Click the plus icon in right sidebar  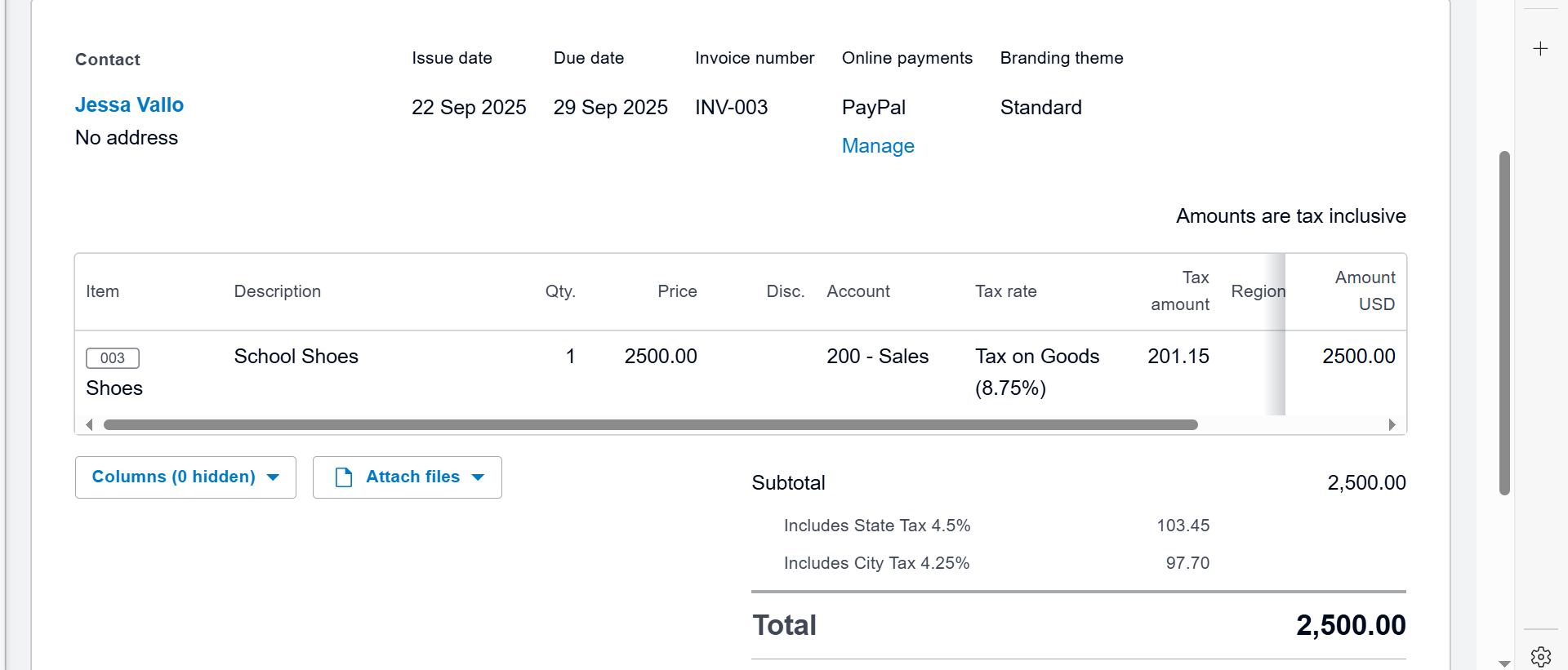point(1540,49)
